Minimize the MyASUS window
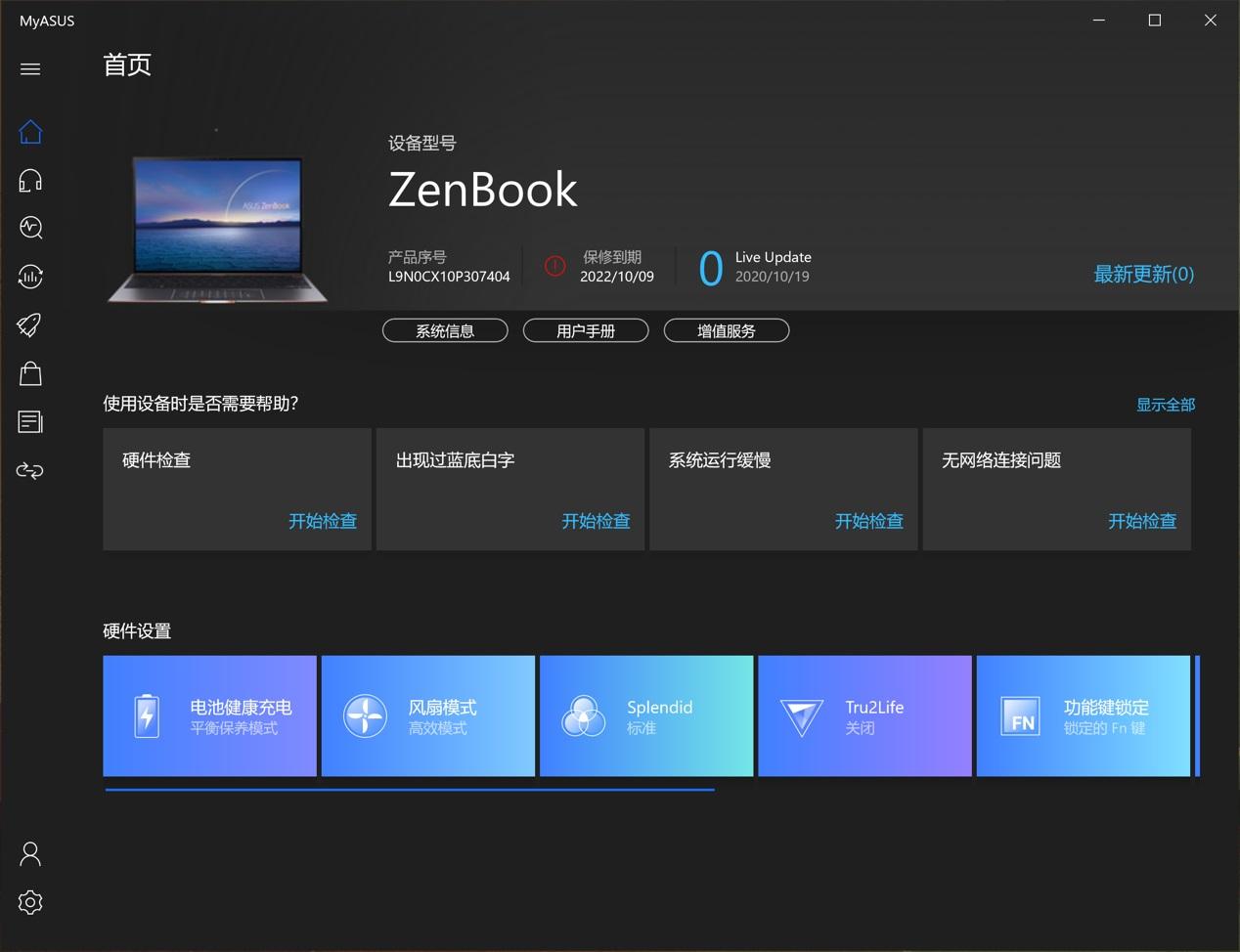Image resolution: width=1240 pixels, height=952 pixels. point(1099,21)
